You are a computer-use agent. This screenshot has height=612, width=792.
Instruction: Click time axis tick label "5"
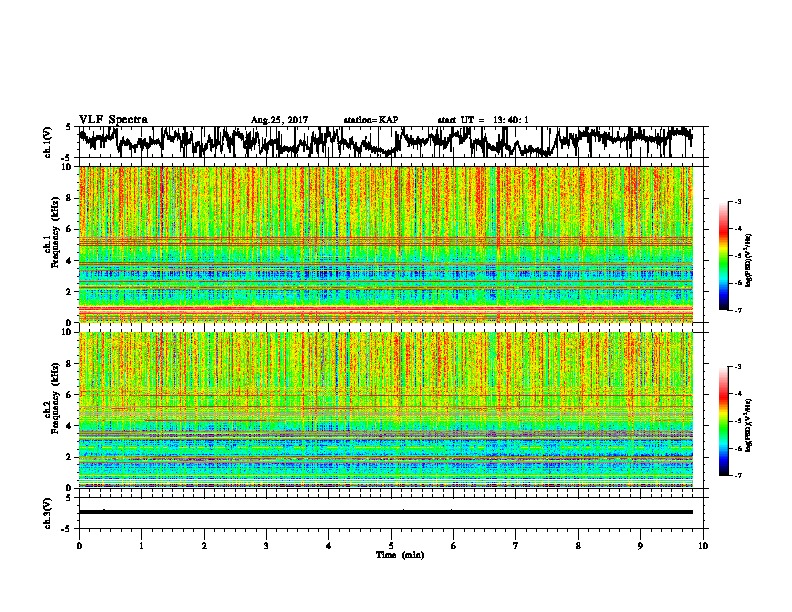391,546
